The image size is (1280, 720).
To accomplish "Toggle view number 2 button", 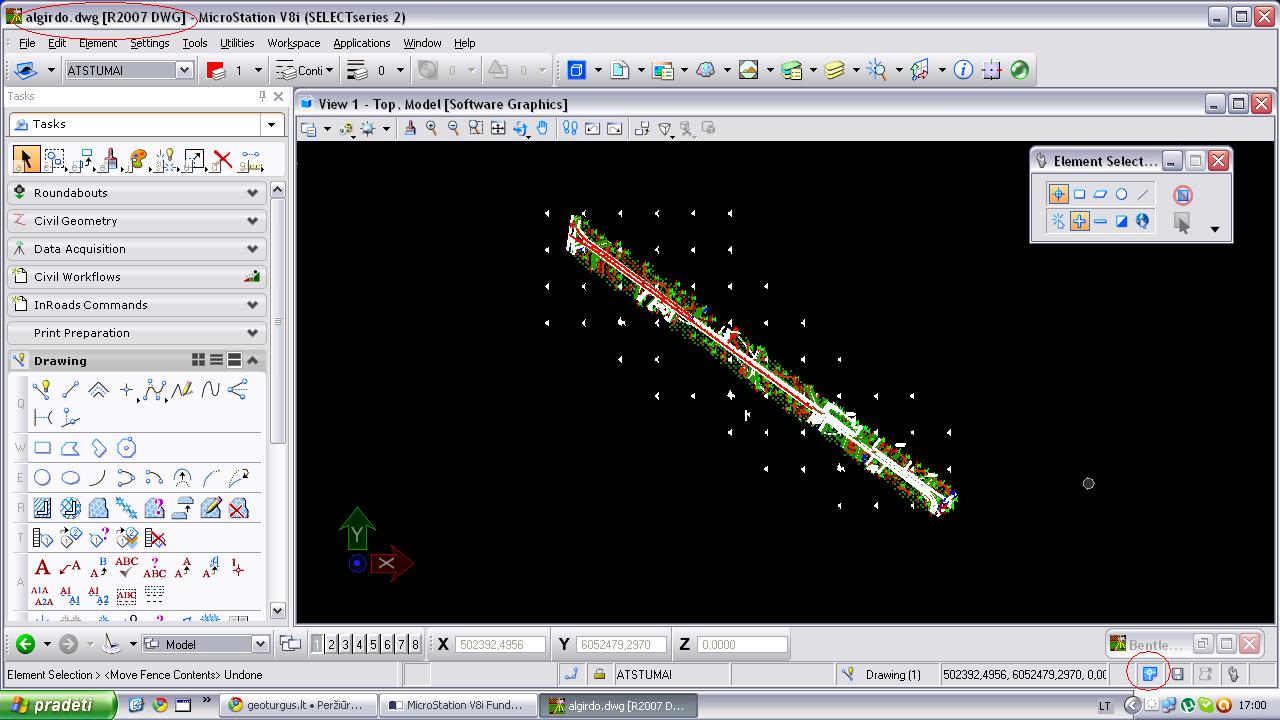I will click(332, 645).
